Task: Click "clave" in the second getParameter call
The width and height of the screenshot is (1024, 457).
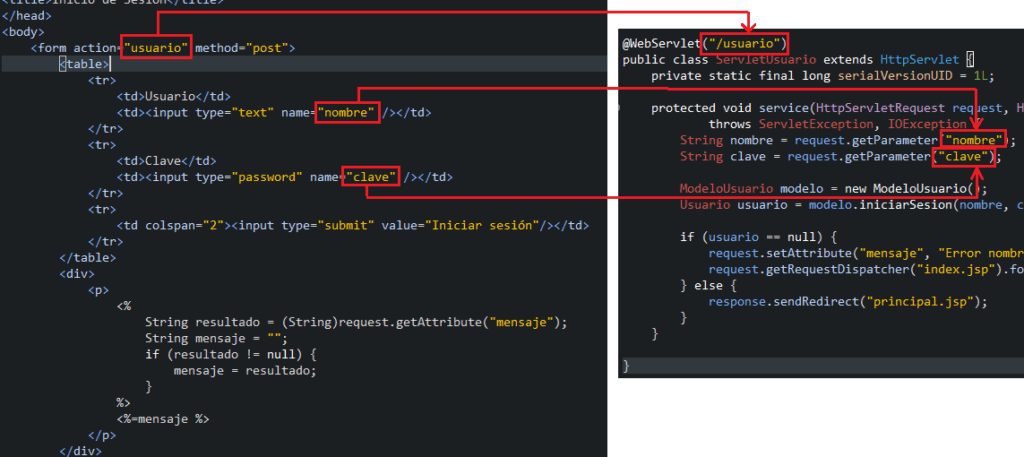Action: point(963,157)
